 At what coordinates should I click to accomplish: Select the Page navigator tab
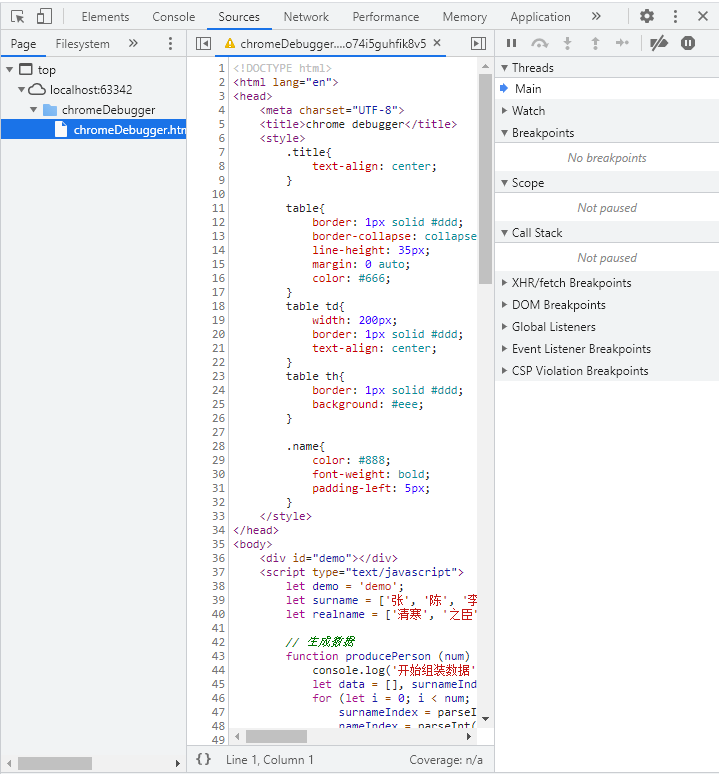click(23, 44)
